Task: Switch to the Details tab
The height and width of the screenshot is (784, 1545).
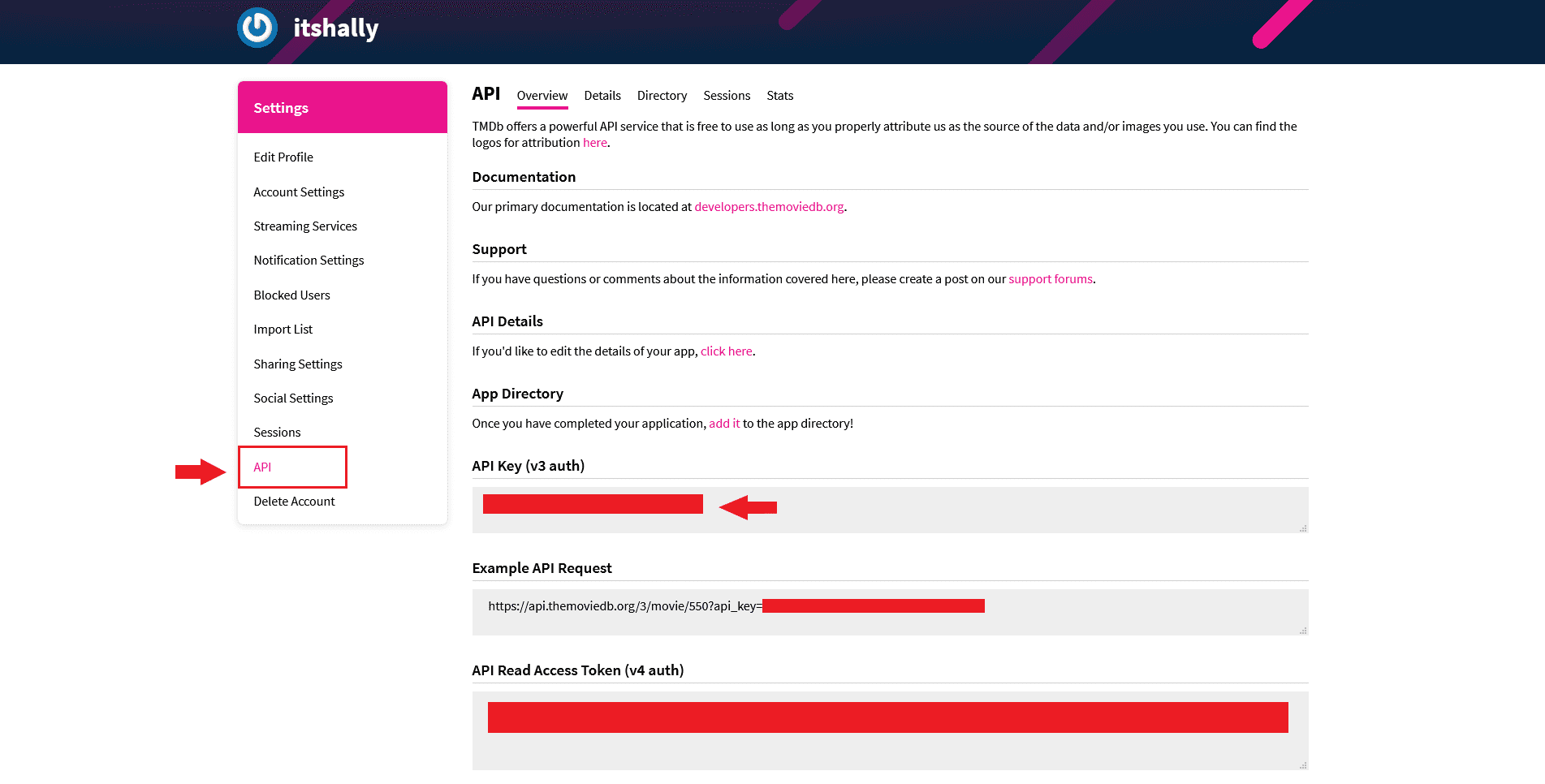Action: click(x=602, y=96)
